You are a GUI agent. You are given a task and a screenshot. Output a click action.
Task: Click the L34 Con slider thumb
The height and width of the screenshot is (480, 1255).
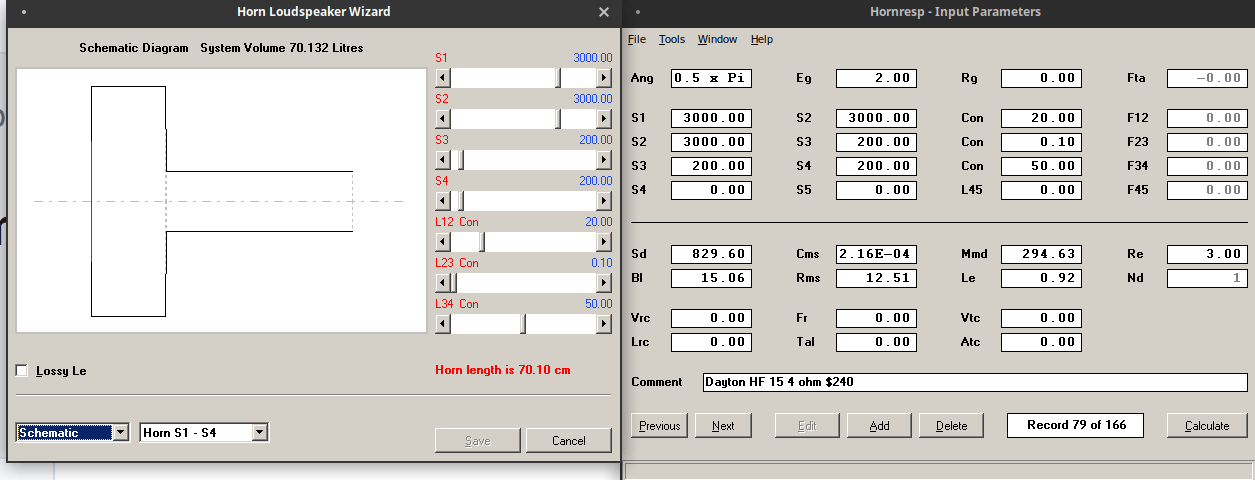[x=523, y=324]
